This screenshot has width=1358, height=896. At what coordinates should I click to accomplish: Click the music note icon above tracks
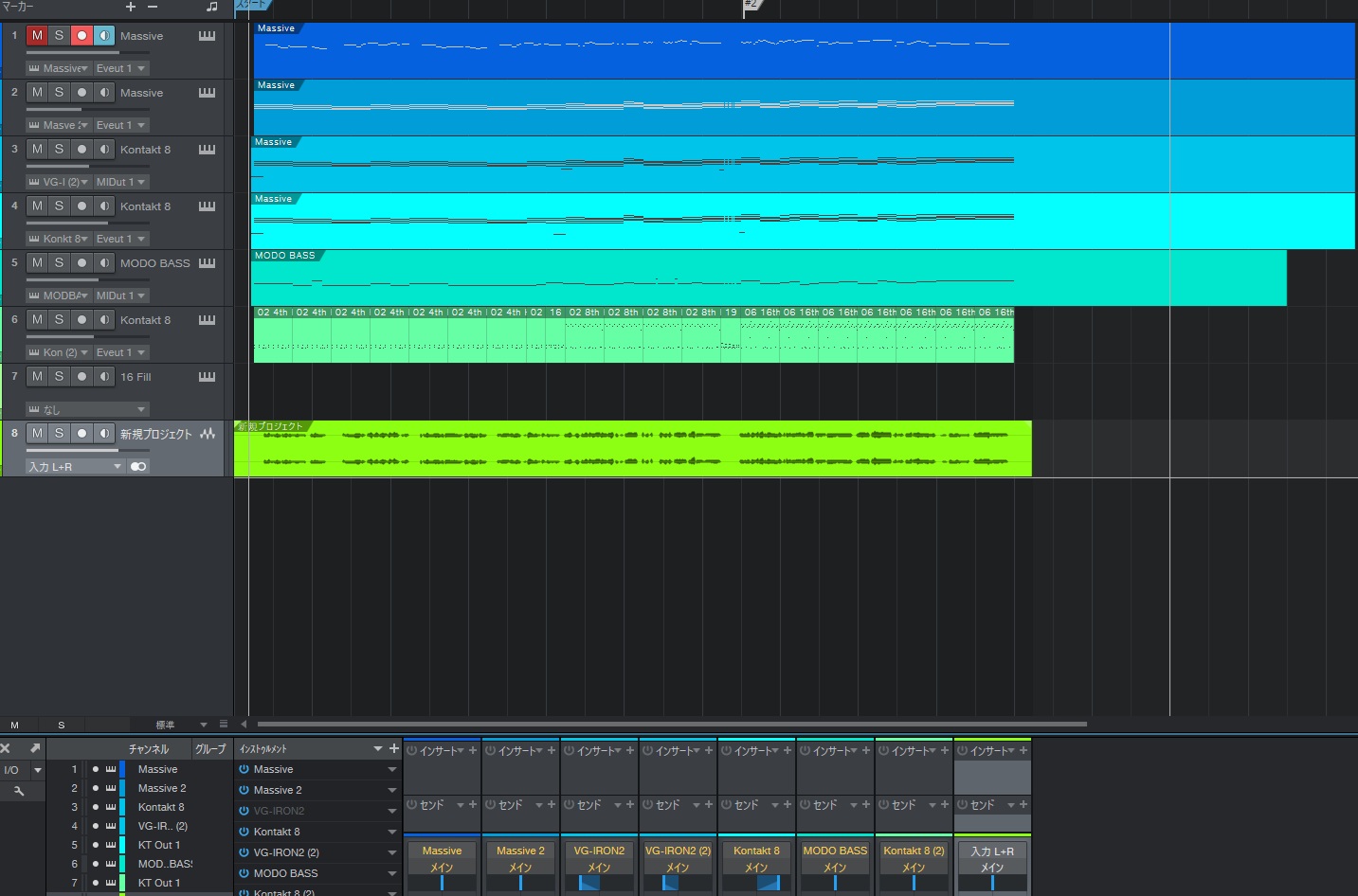click(x=211, y=7)
